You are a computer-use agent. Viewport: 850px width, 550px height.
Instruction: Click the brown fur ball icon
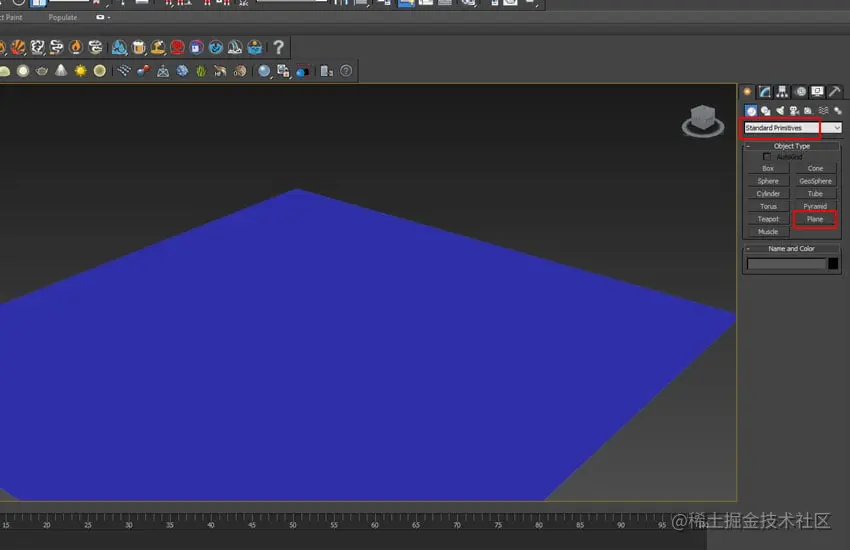tap(240, 71)
